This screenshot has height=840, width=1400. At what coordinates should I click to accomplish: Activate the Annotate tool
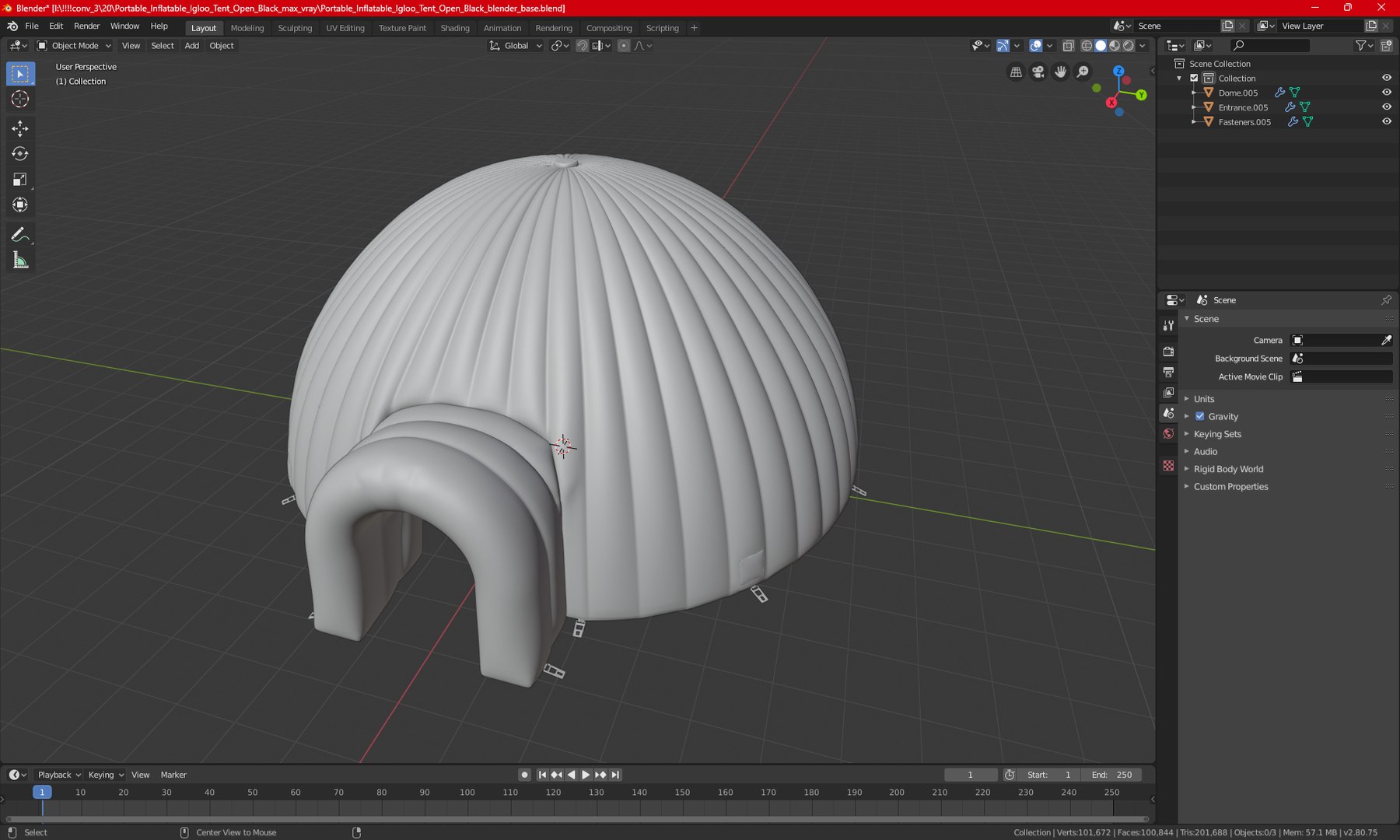point(20,235)
